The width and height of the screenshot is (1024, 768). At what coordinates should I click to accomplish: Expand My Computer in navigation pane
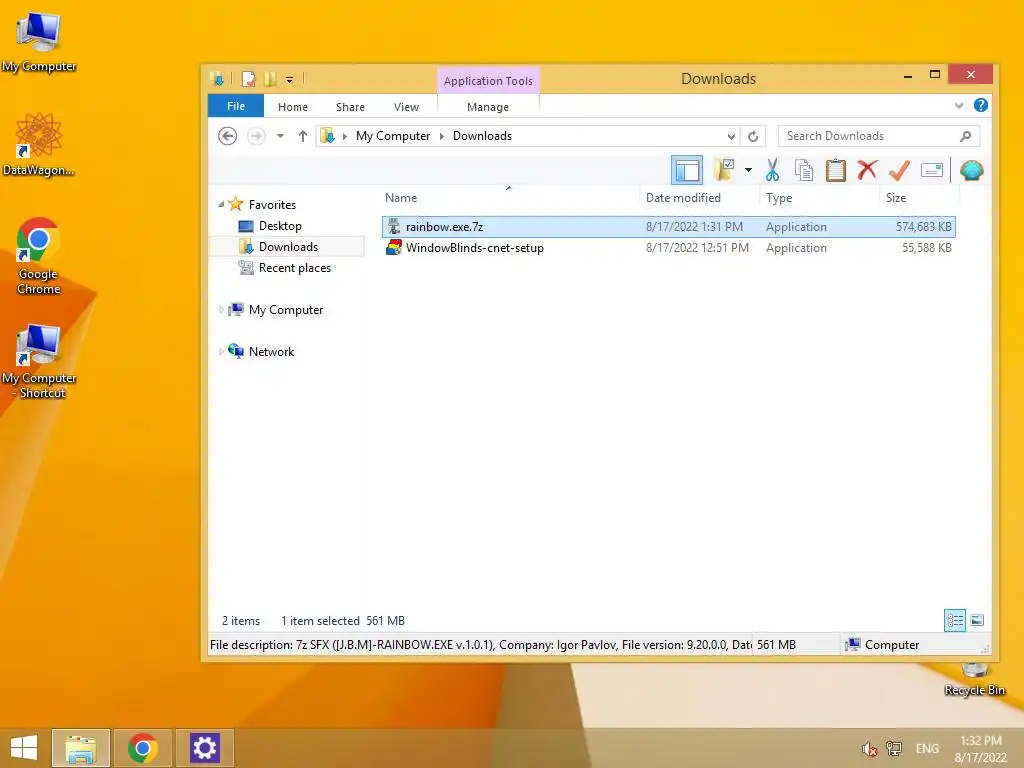click(221, 310)
